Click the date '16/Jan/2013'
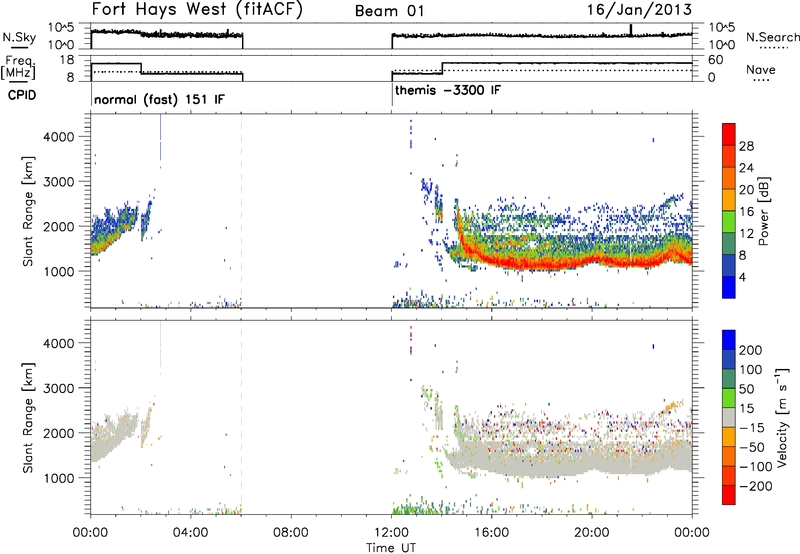800x554 pixels. click(639, 10)
